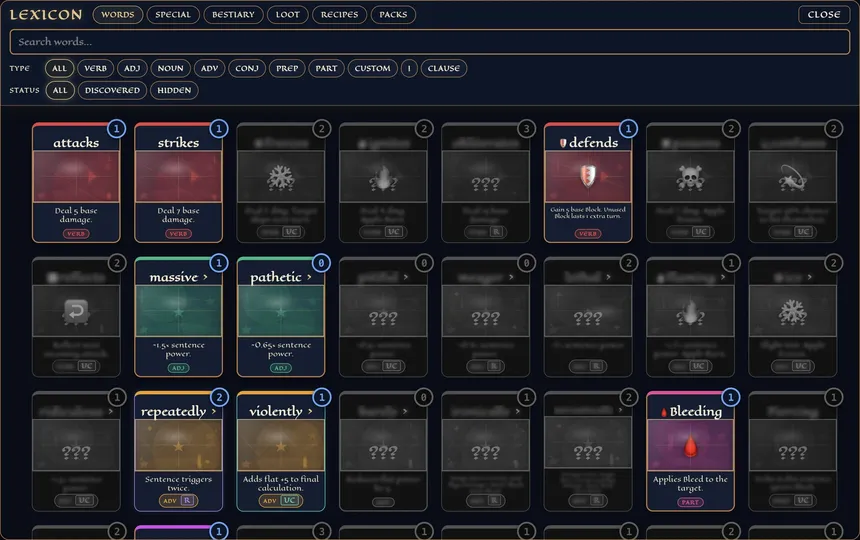Click the 2 count badge on repeatedly
The height and width of the screenshot is (540, 860).
(x=218, y=397)
